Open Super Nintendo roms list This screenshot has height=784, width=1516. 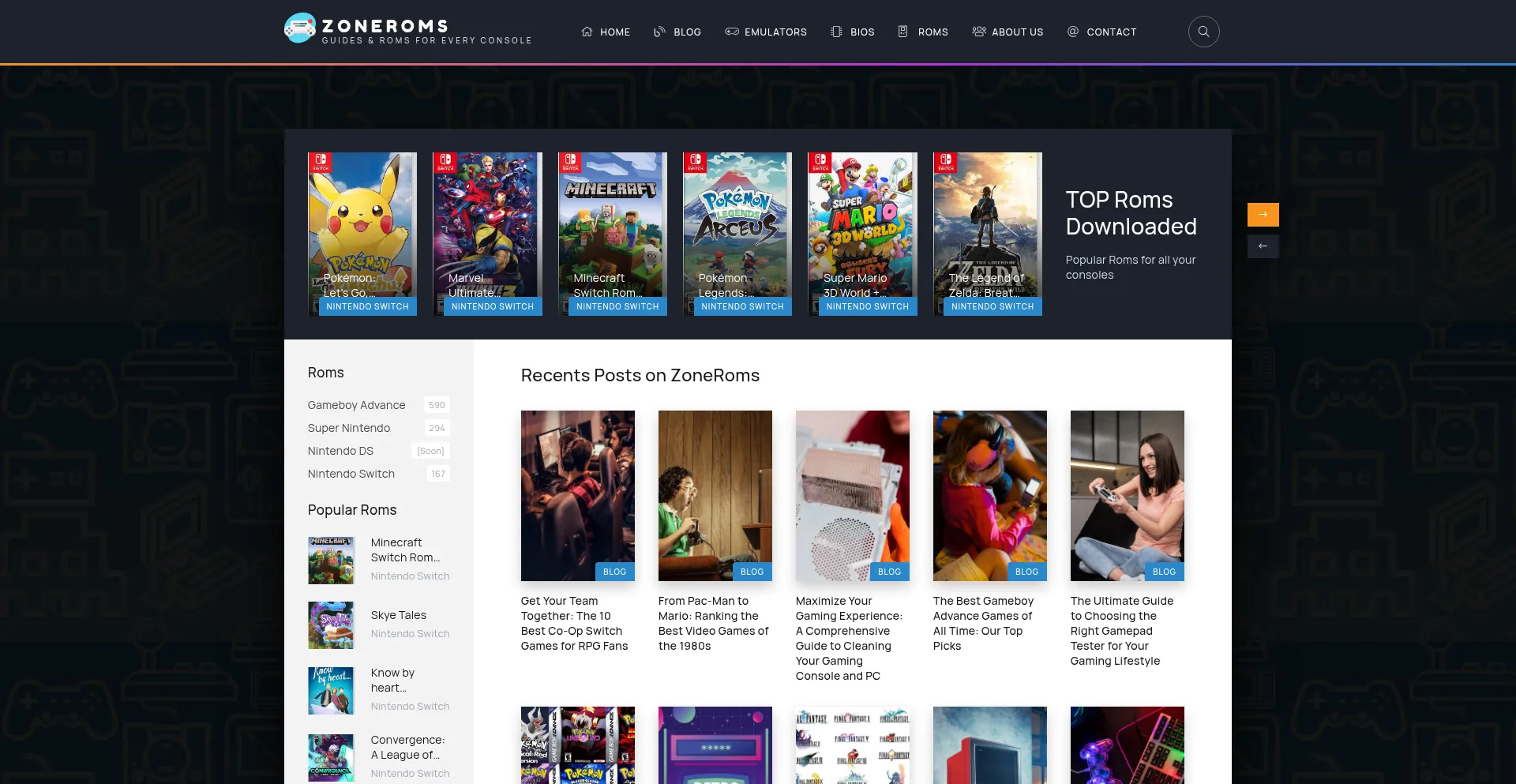(x=349, y=428)
